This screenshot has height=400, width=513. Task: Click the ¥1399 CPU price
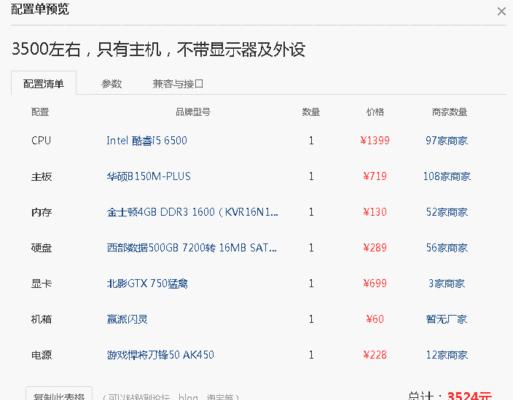pos(375,140)
